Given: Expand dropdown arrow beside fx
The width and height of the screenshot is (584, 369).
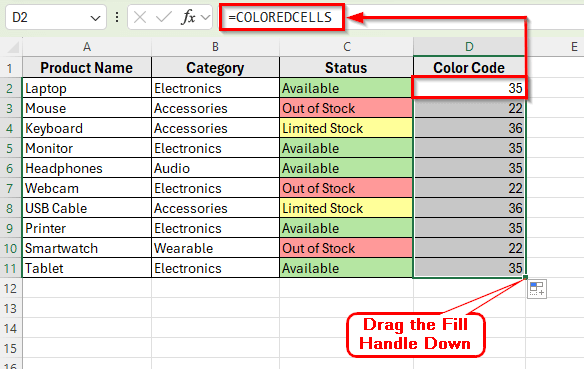Looking at the screenshot, I should [205, 17].
